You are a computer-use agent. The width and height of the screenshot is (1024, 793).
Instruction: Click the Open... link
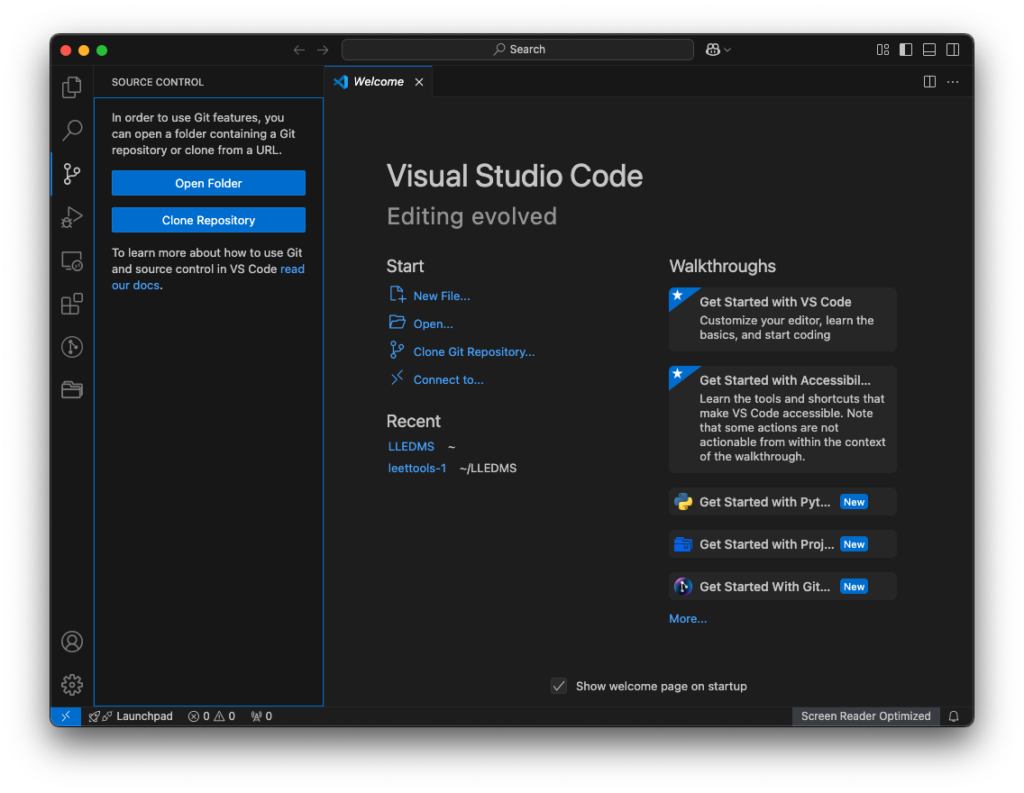click(x=433, y=324)
